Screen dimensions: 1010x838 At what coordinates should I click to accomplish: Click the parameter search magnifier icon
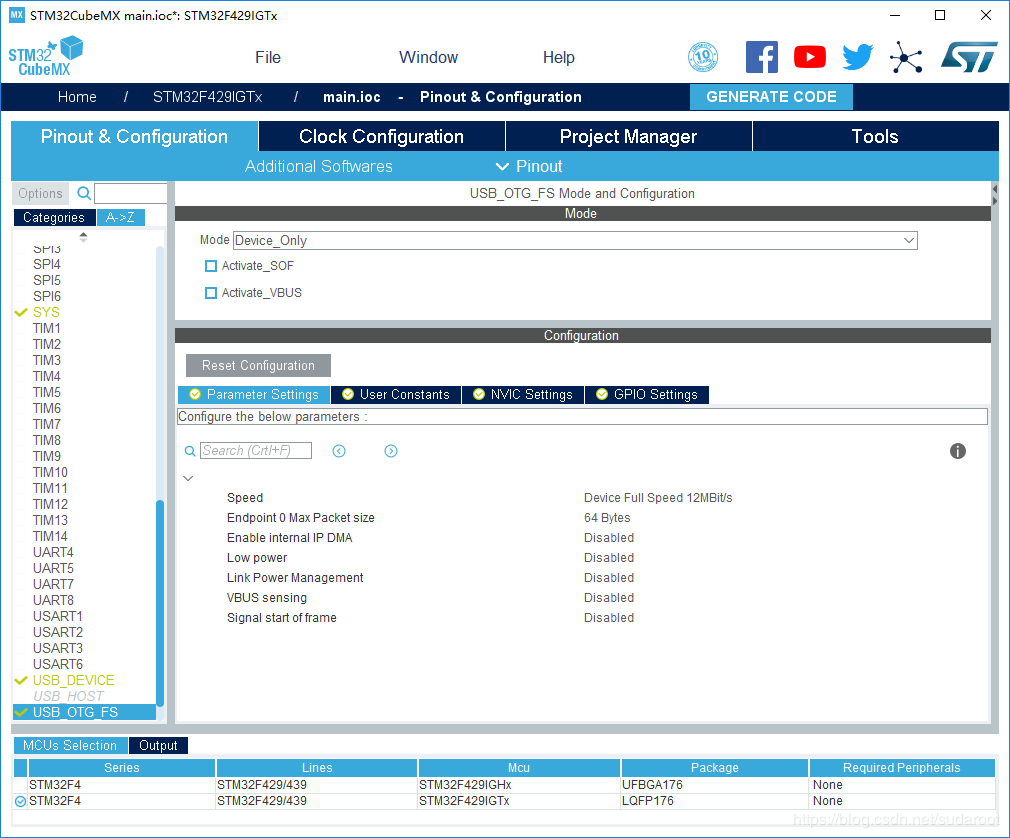[190, 451]
